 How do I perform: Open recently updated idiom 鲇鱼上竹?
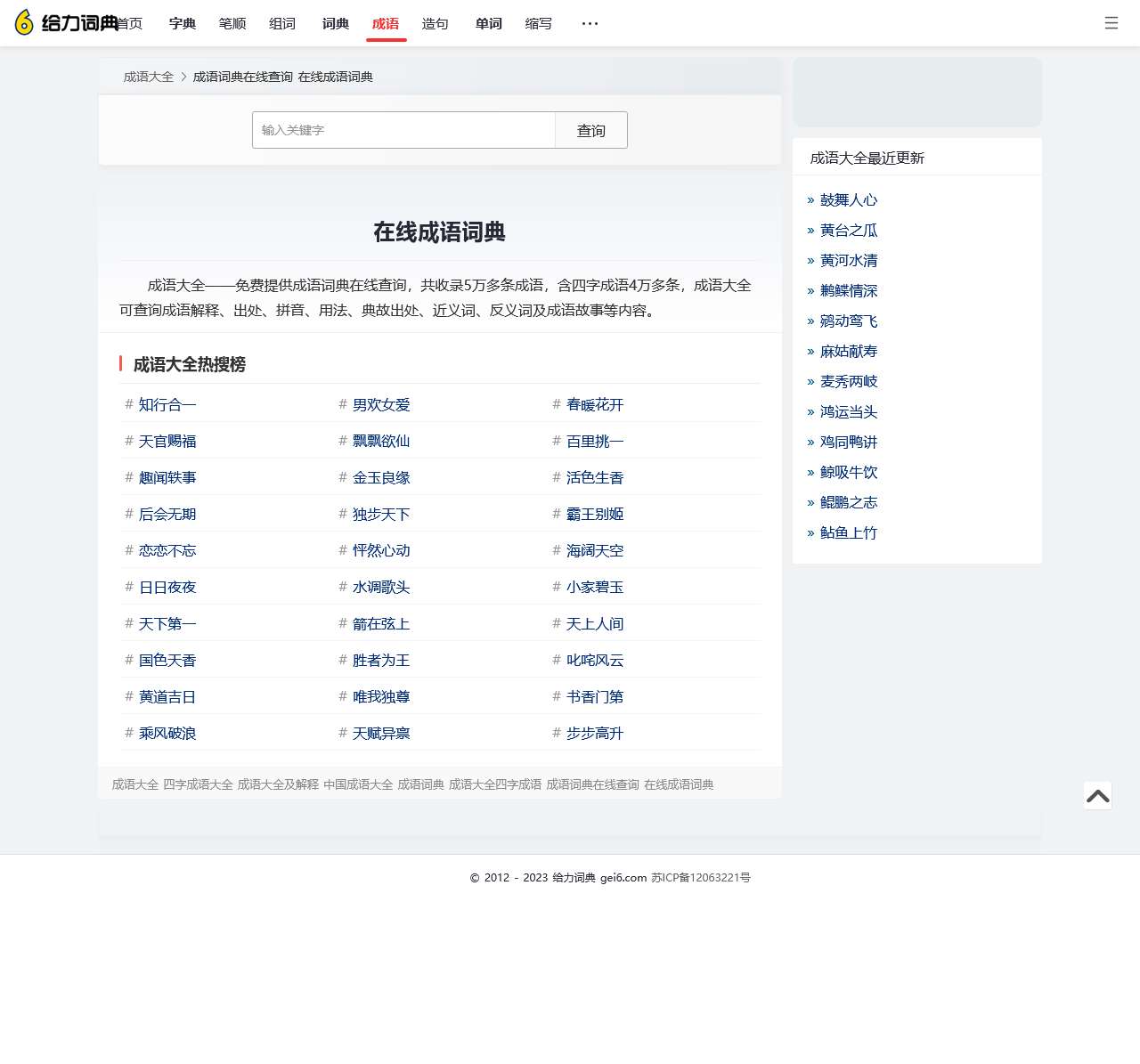click(849, 532)
